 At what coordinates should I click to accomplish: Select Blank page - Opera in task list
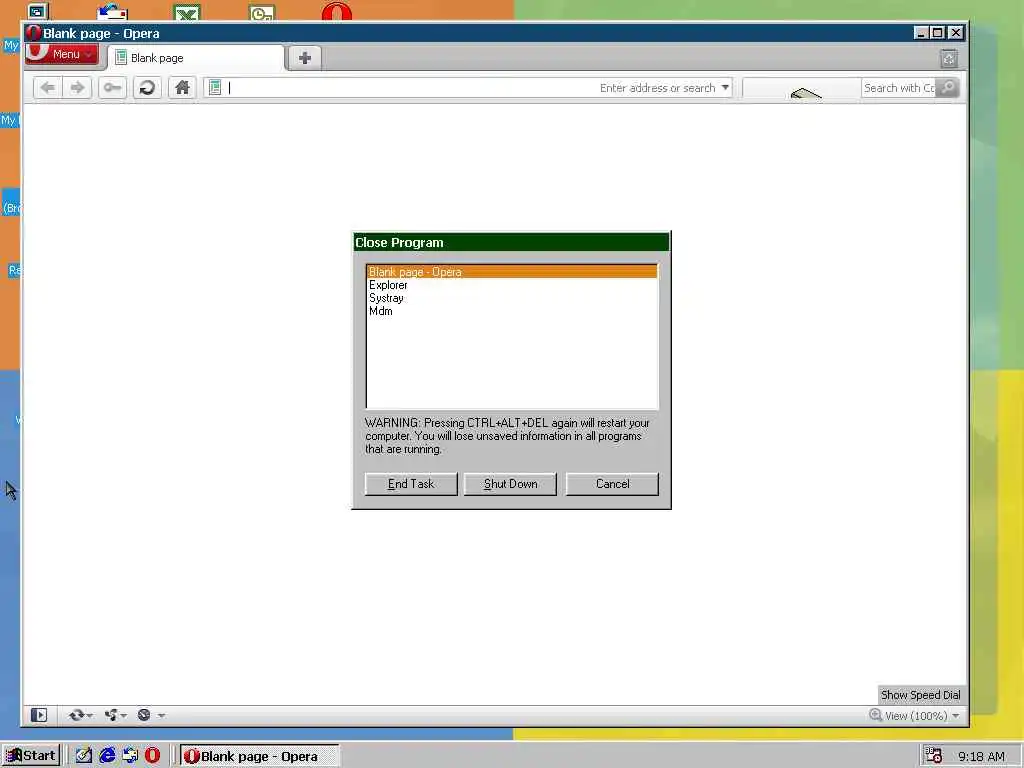[x=512, y=272]
